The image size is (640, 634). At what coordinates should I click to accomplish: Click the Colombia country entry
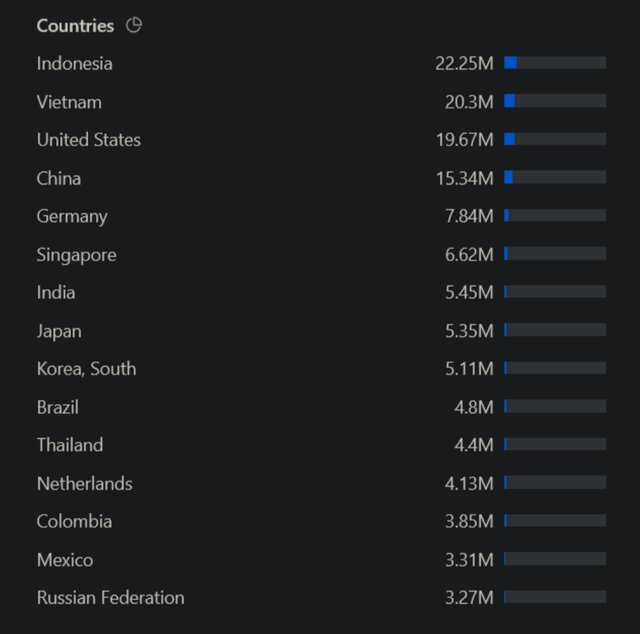(x=74, y=522)
